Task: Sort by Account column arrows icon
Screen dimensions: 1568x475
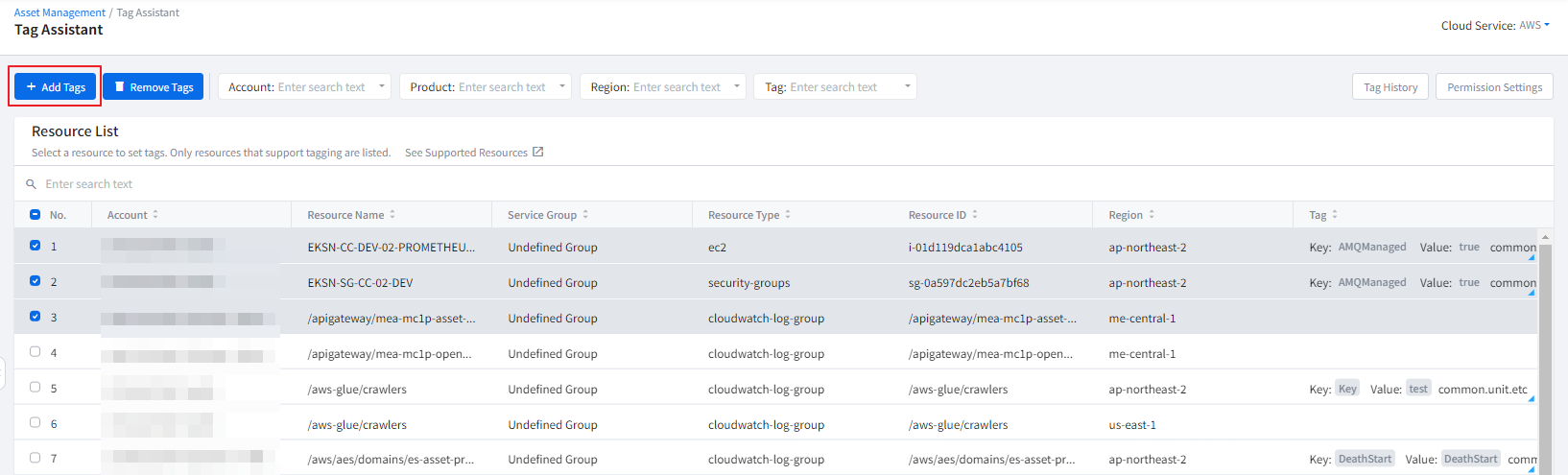Action: coord(155,215)
